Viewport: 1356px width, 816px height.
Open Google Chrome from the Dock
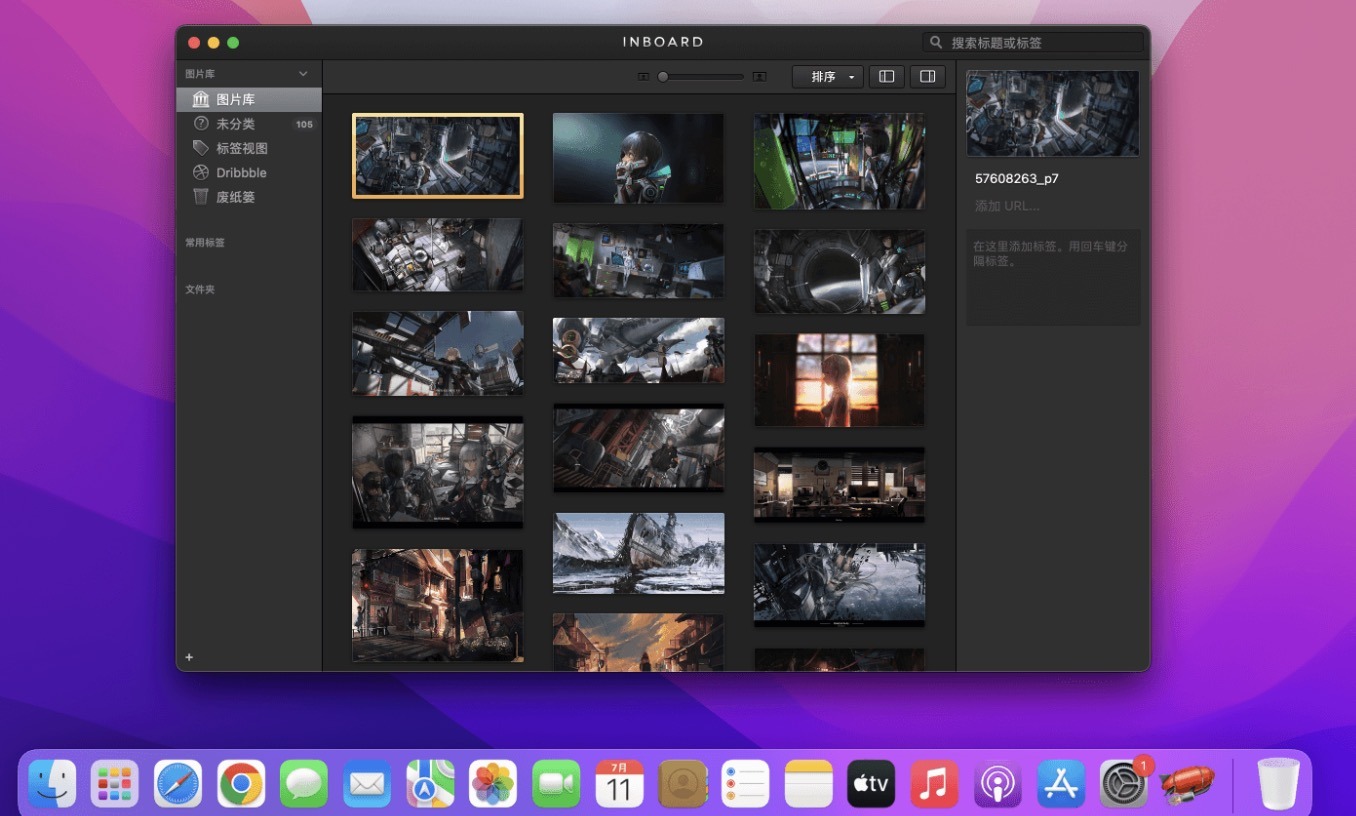click(241, 783)
